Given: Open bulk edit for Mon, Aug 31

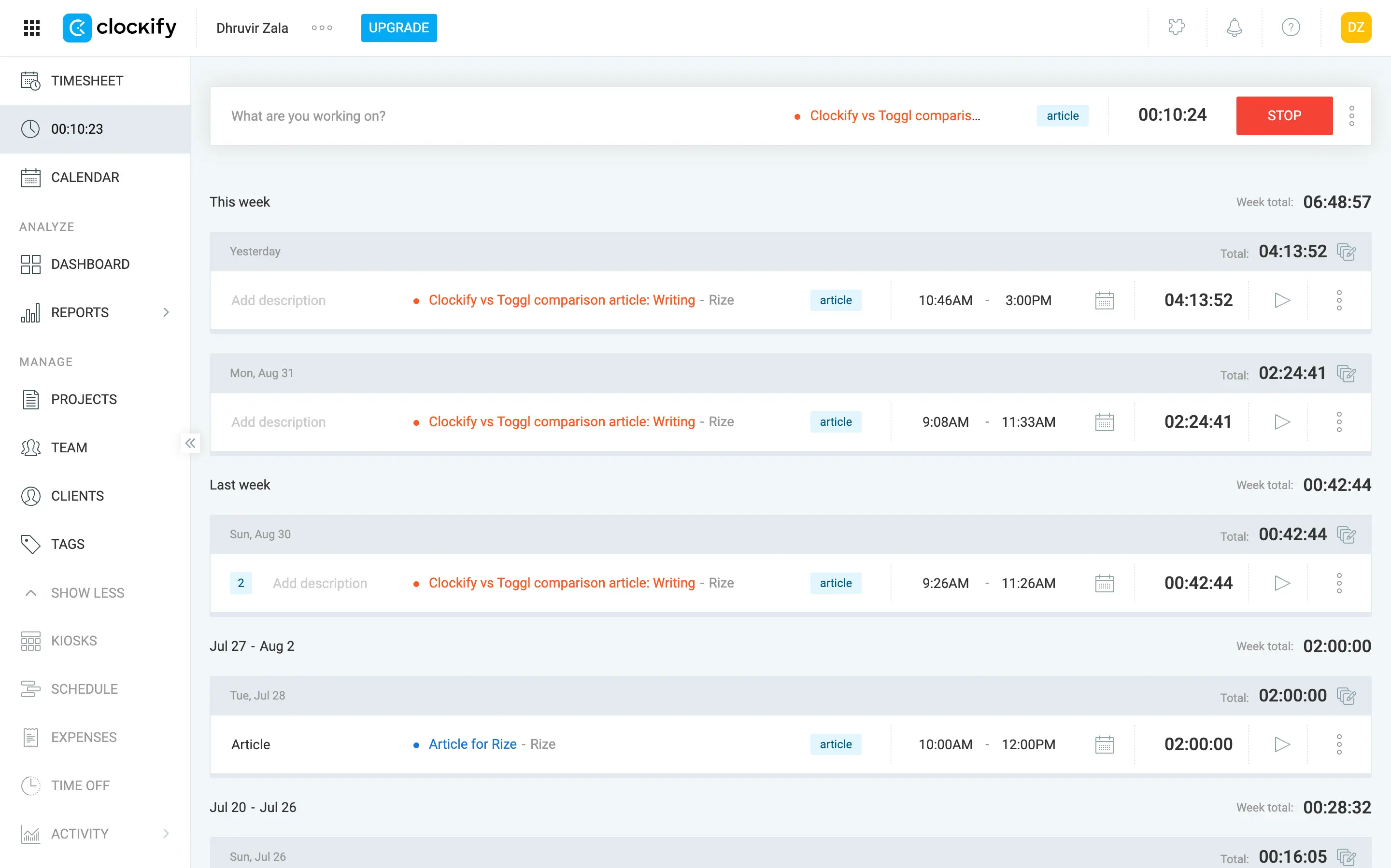Looking at the screenshot, I should [1346, 373].
